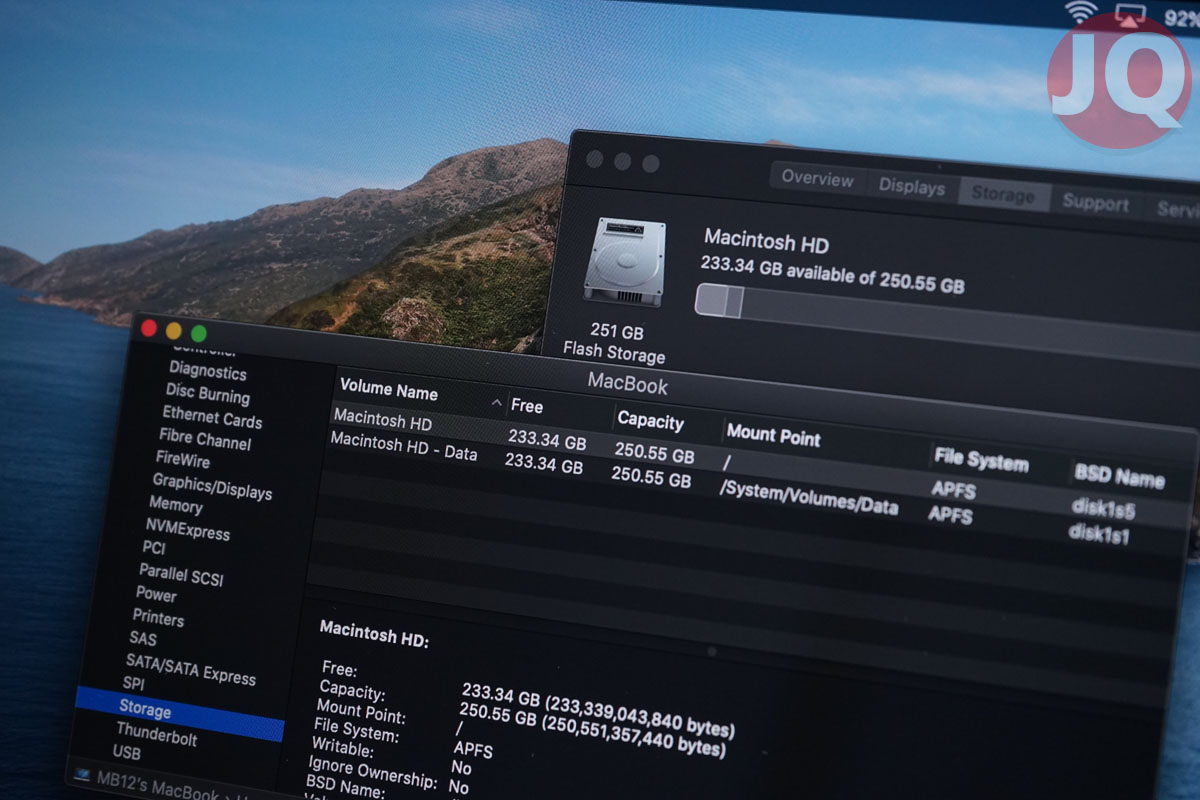Click the Flash Storage label
This screenshot has width=1200, height=800.
pos(614,351)
